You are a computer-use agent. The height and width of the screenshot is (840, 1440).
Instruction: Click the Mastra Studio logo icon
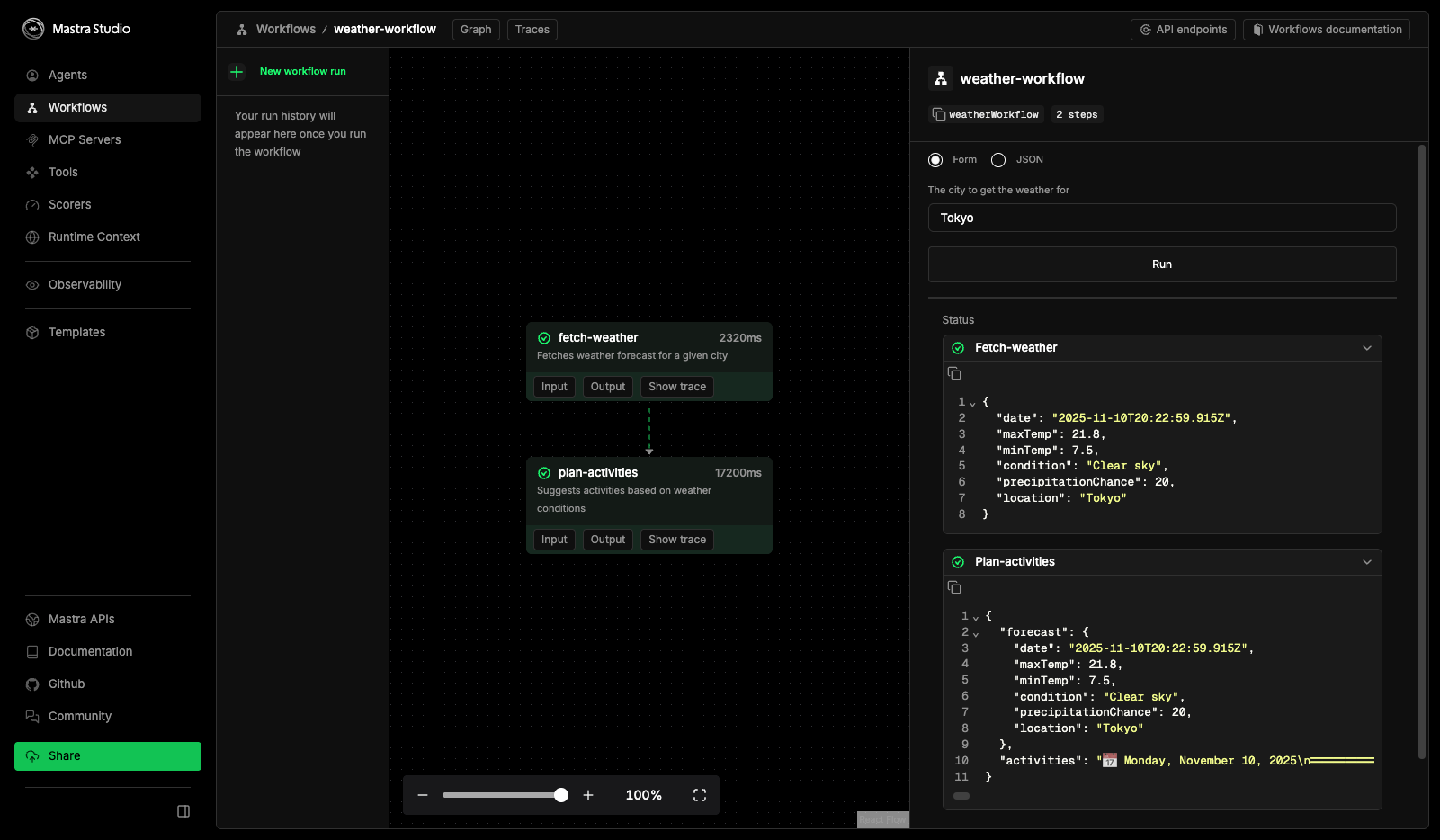click(x=33, y=29)
